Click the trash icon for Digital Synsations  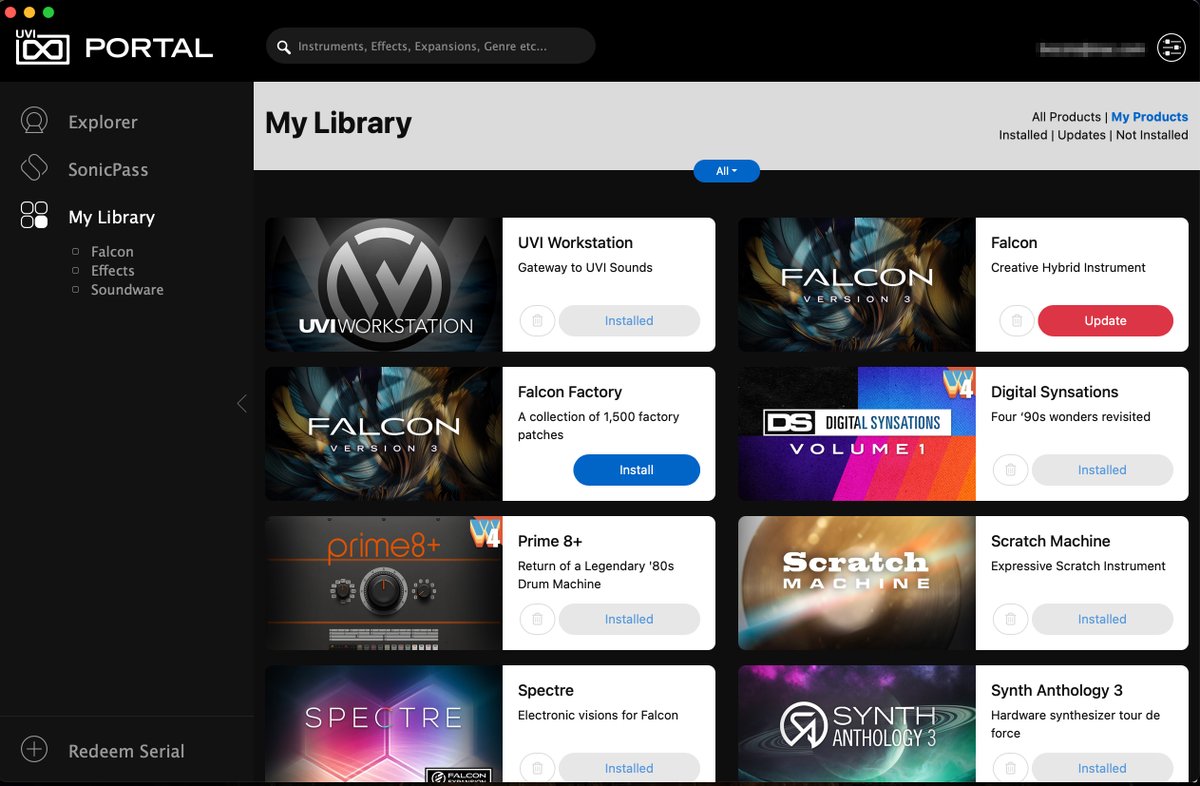[1010, 470]
